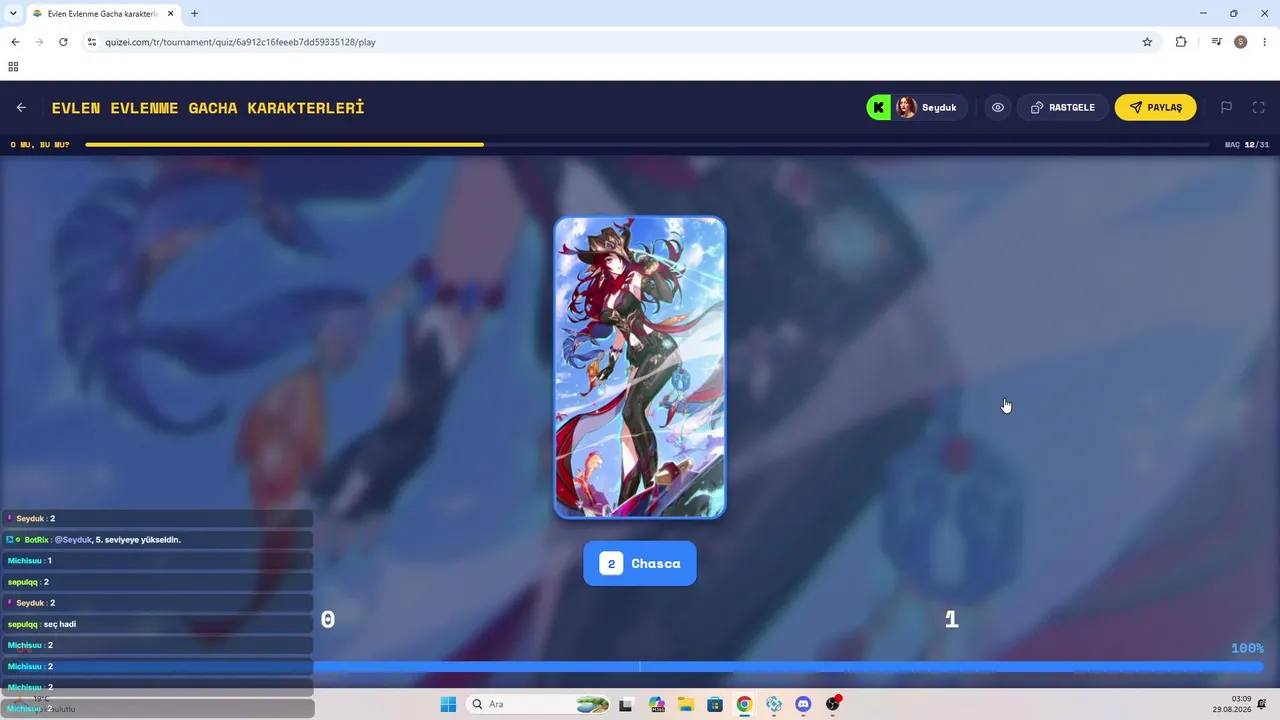Image resolution: width=1280 pixels, height=720 pixels.
Task: Click BotRix level-up chat message
Action: point(158,540)
